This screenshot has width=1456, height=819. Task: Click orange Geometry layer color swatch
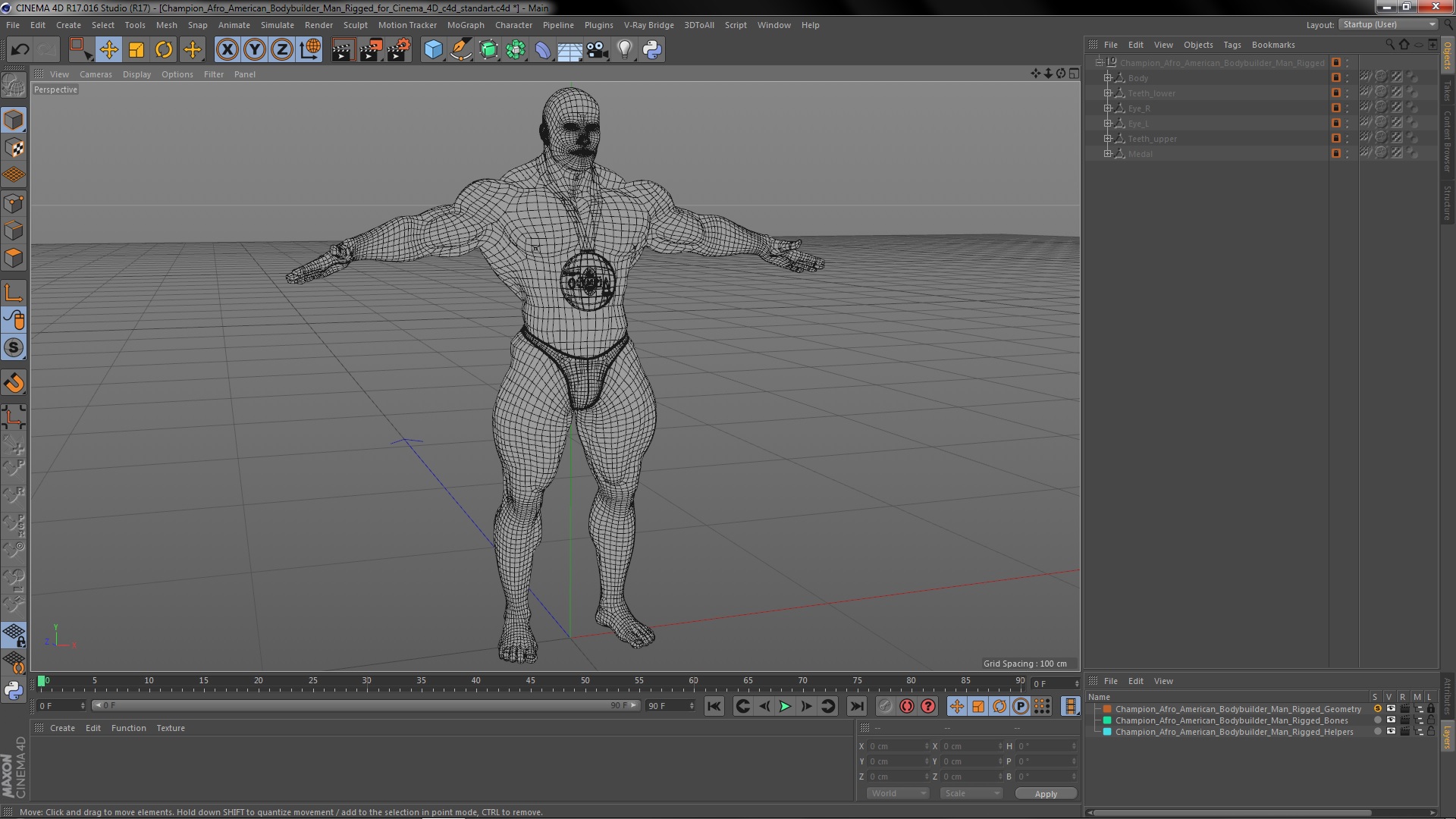(x=1107, y=709)
